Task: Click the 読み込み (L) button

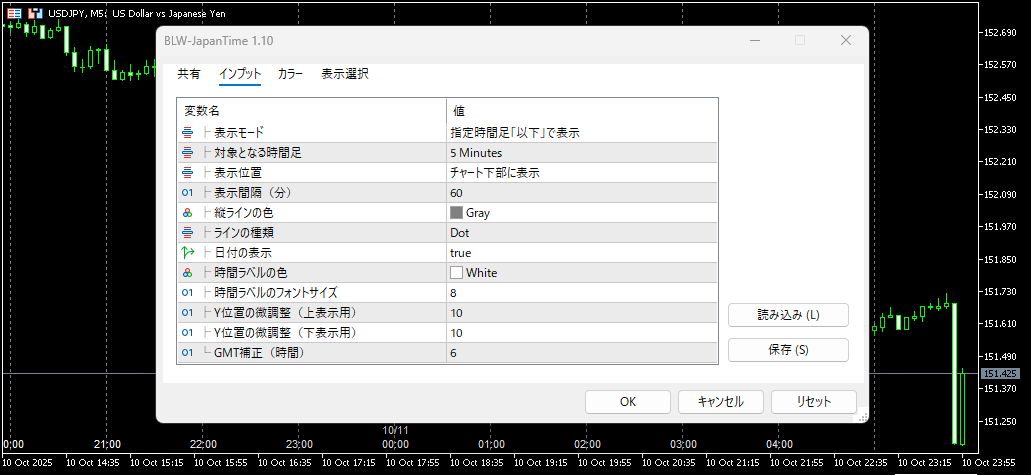Action: [x=788, y=315]
